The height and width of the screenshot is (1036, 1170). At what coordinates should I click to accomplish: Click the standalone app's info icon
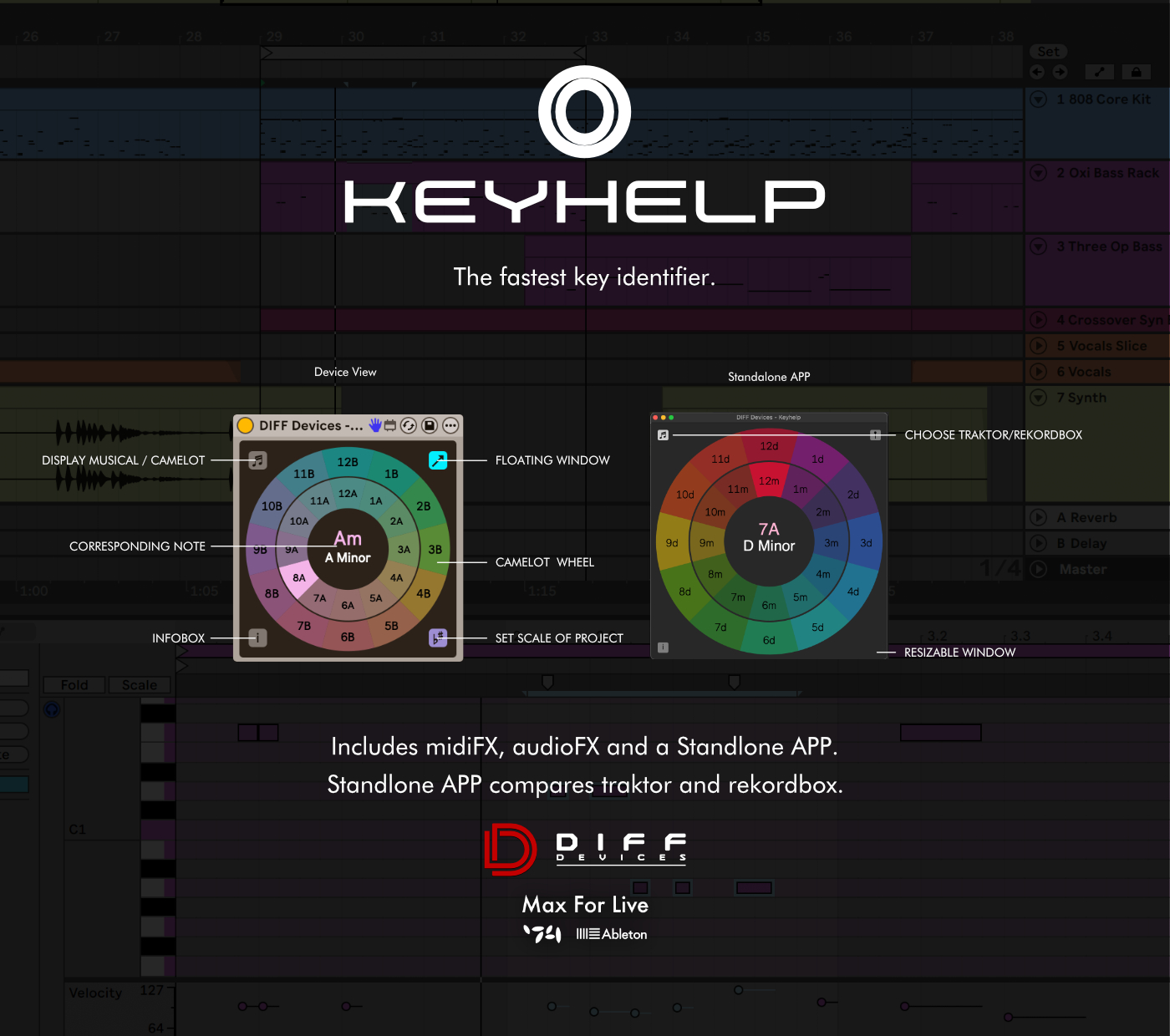point(663,647)
